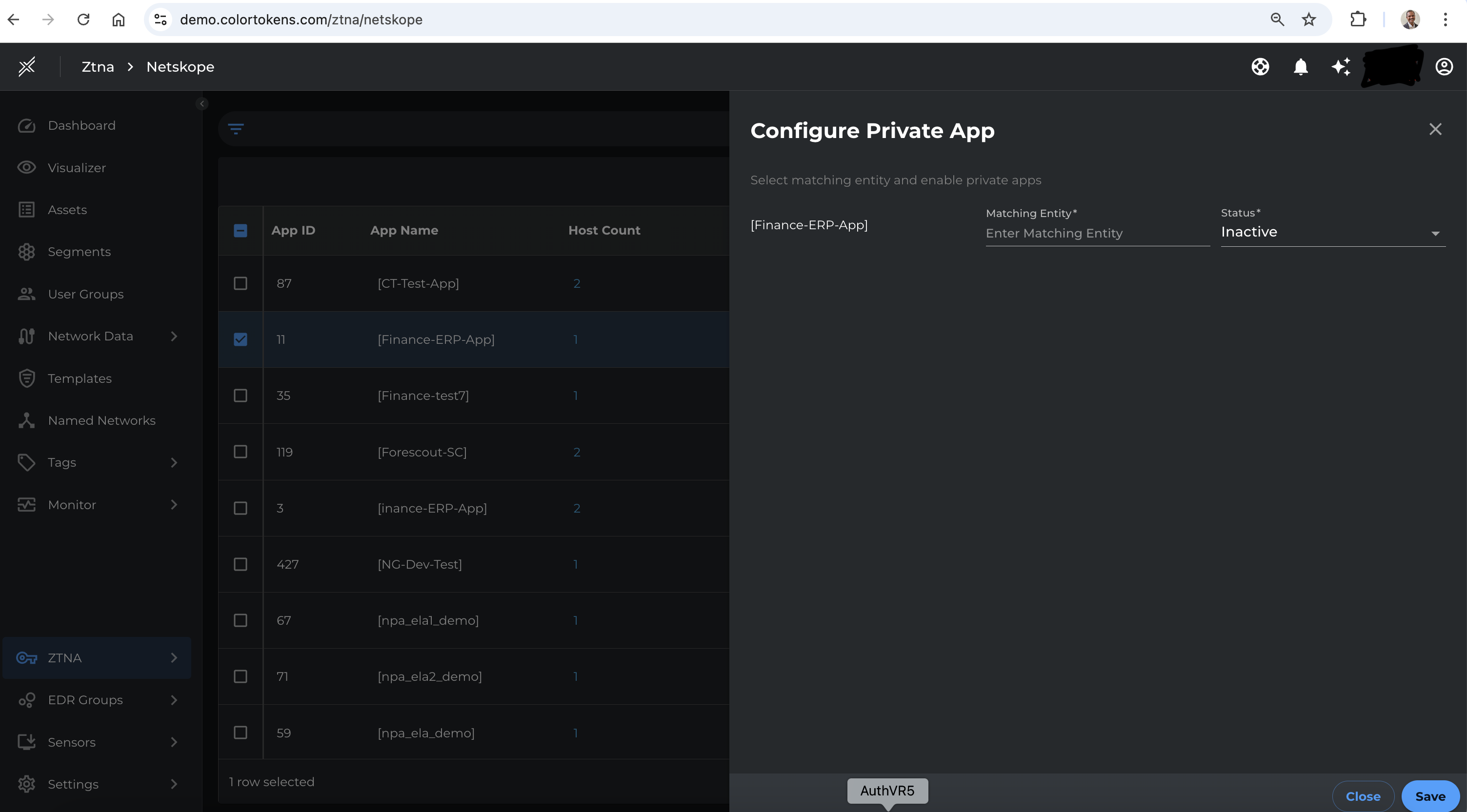Open the notifications bell
The width and height of the screenshot is (1467, 812).
pyautogui.click(x=1301, y=67)
